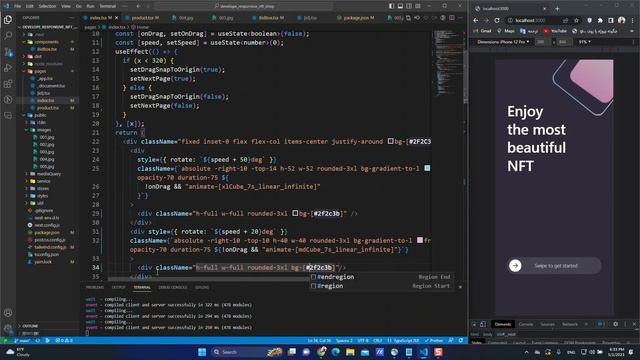
Task: Open the Search view in activity bar
Action: (x=8, y=36)
